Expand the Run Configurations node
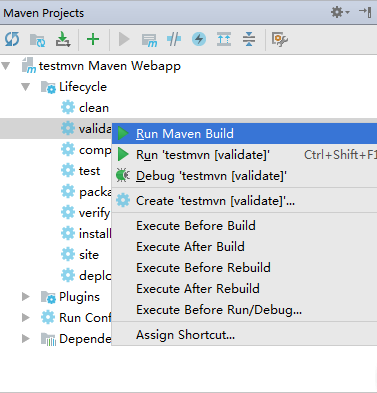 pyautogui.click(x=26, y=318)
